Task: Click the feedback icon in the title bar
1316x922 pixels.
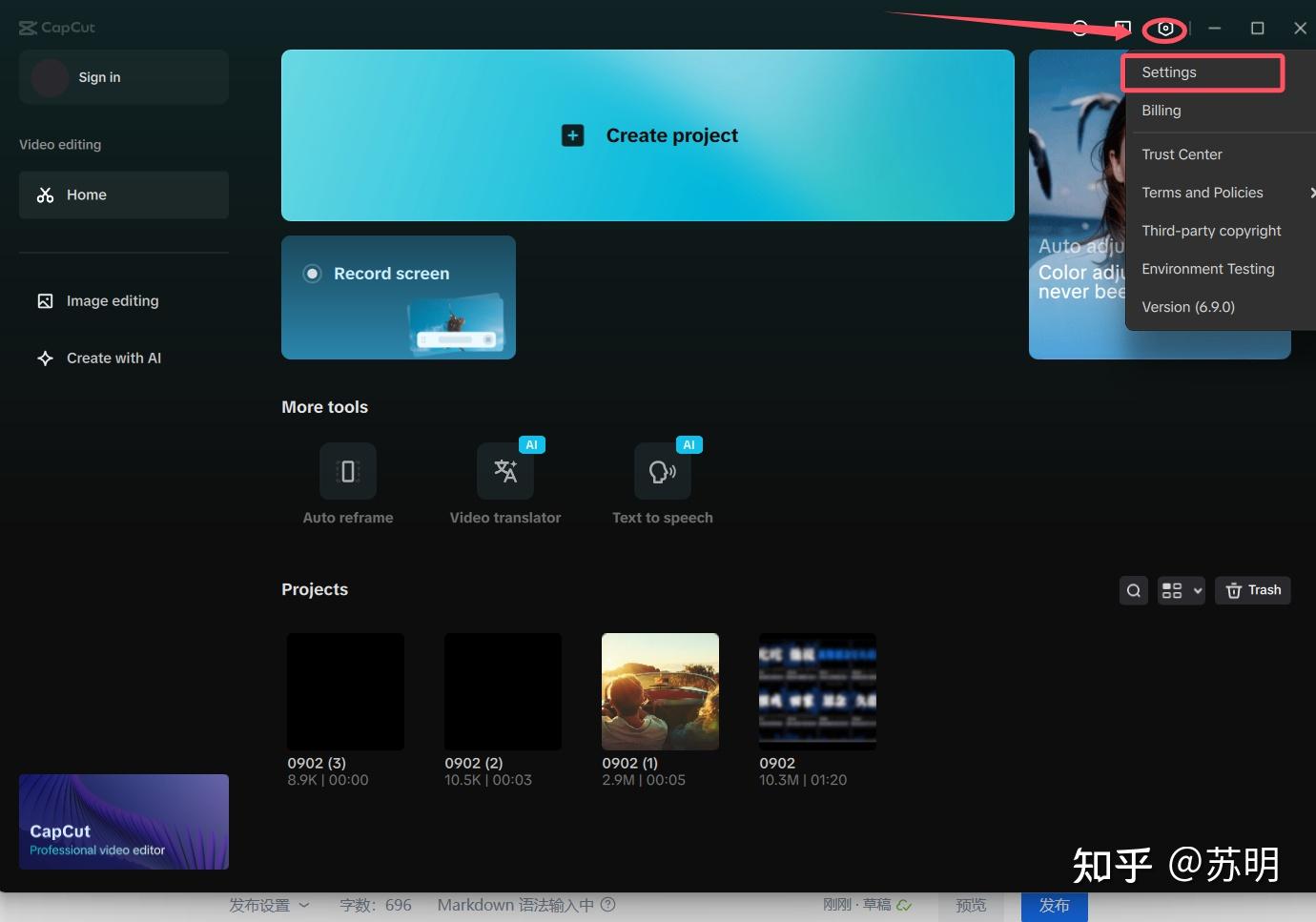Action: [x=1123, y=29]
